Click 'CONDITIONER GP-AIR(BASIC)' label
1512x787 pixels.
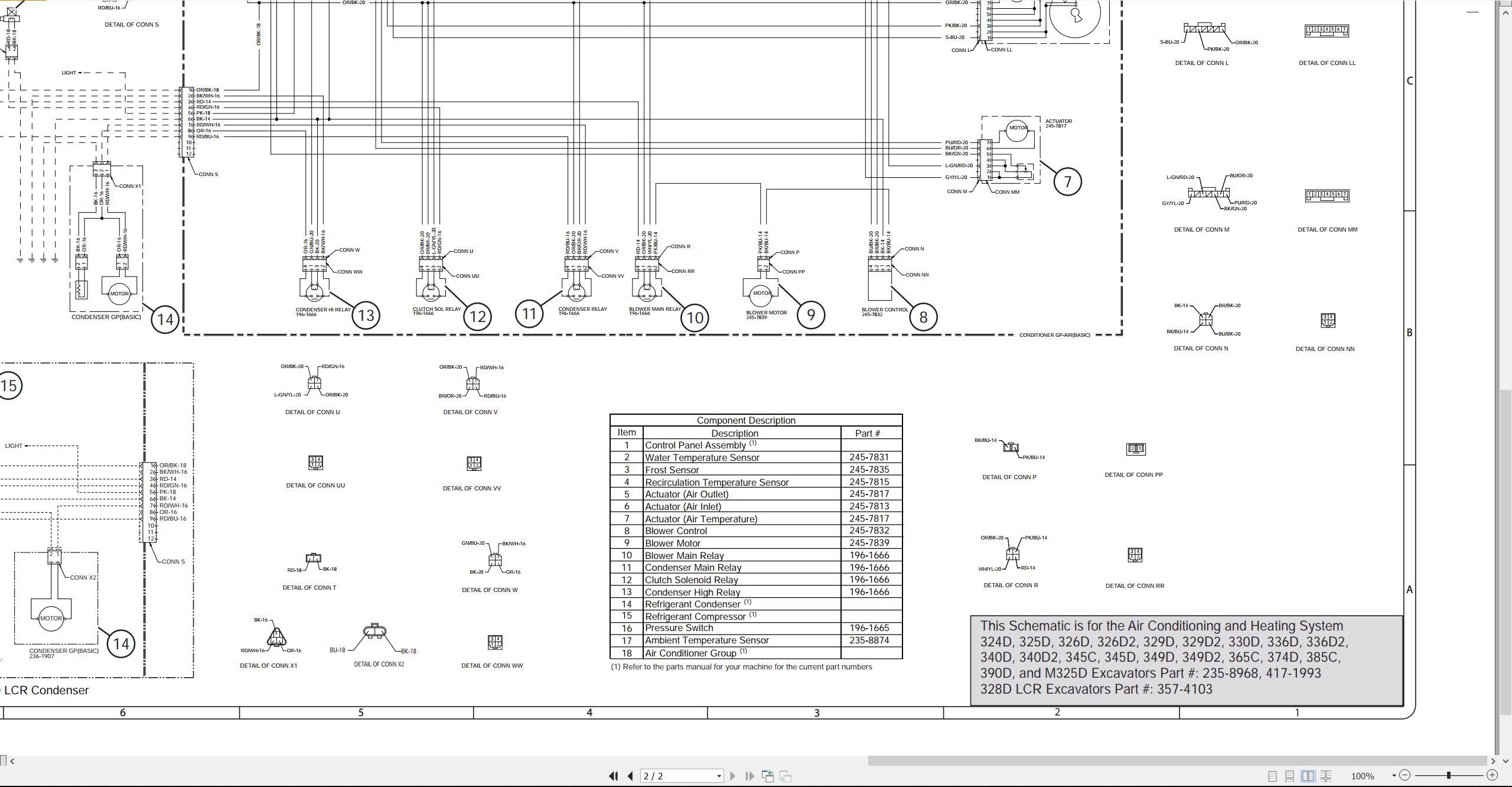[x=1055, y=335]
